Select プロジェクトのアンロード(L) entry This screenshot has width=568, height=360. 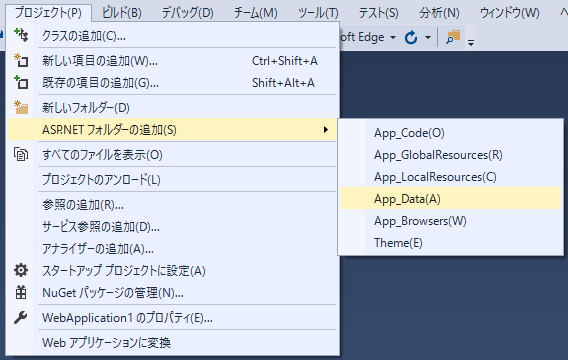pyautogui.click(x=172, y=180)
